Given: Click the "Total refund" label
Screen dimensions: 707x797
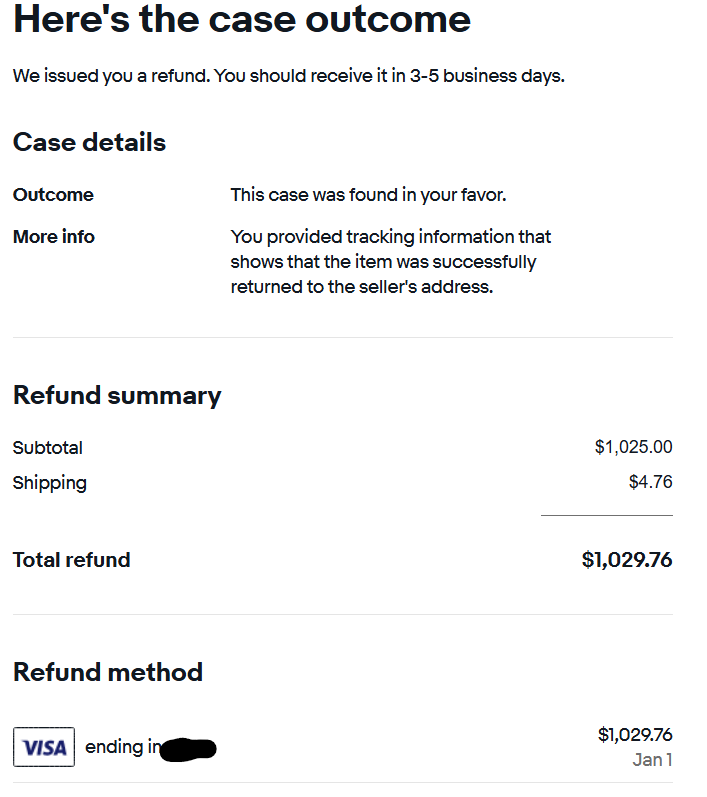Looking at the screenshot, I should click(71, 560).
